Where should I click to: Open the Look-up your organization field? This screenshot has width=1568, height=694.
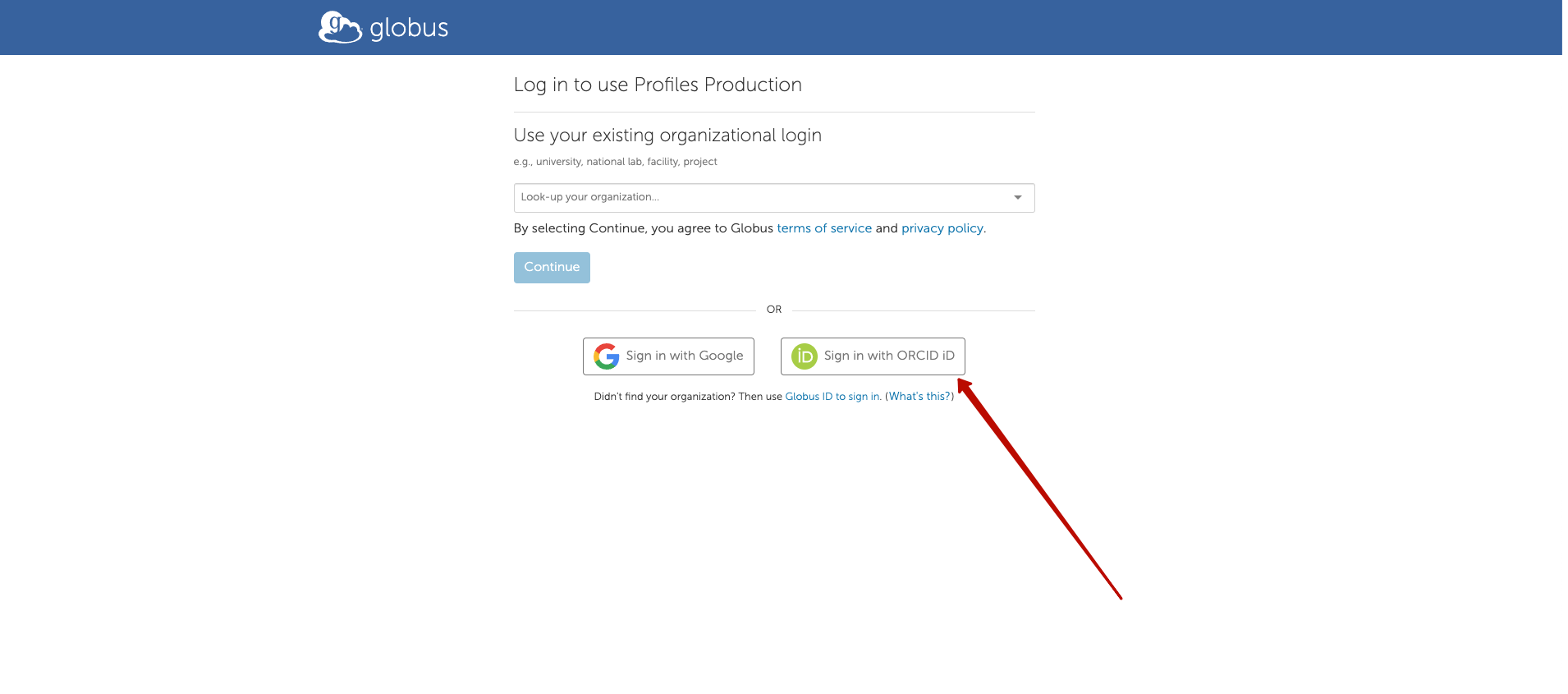(x=773, y=198)
